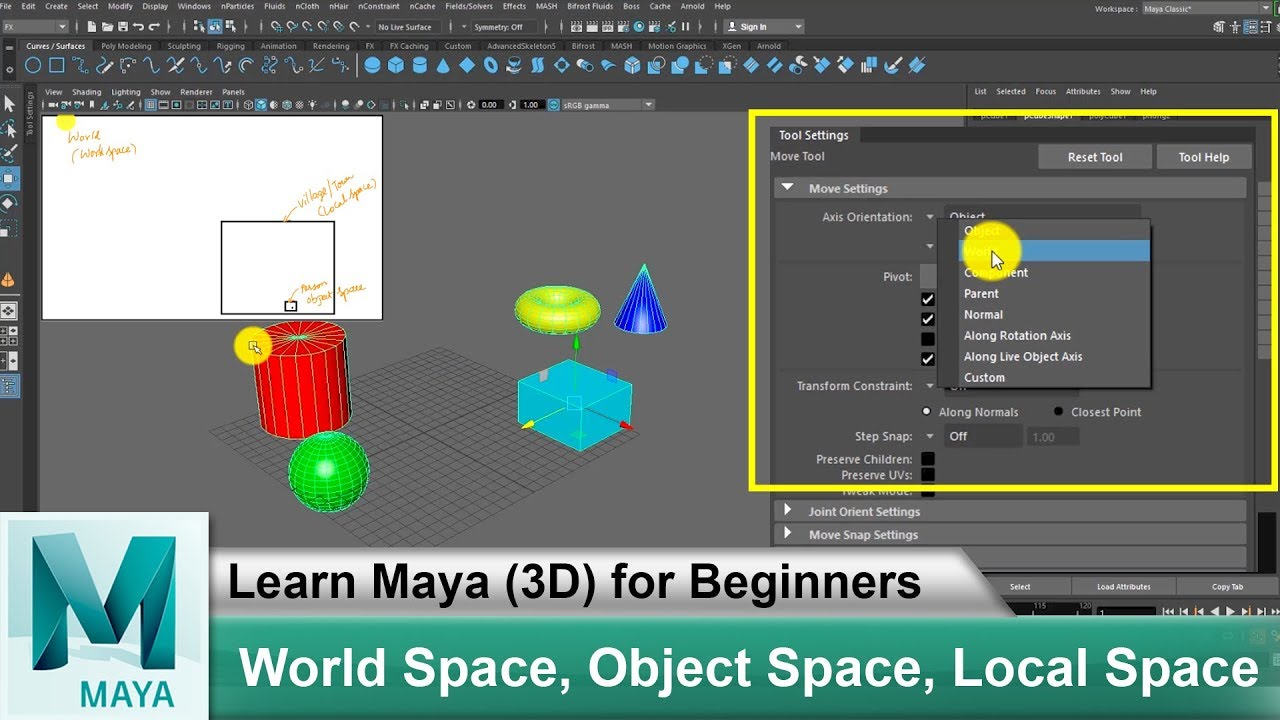Select the NURBS Circle shelf icon
This screenshot has height=720, width=1280.
point(33,66)
